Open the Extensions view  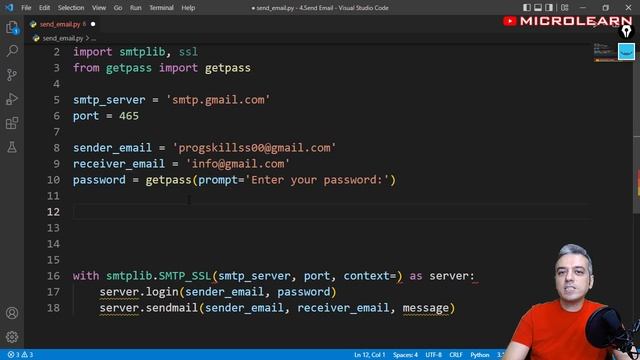[x=12, y=123]
